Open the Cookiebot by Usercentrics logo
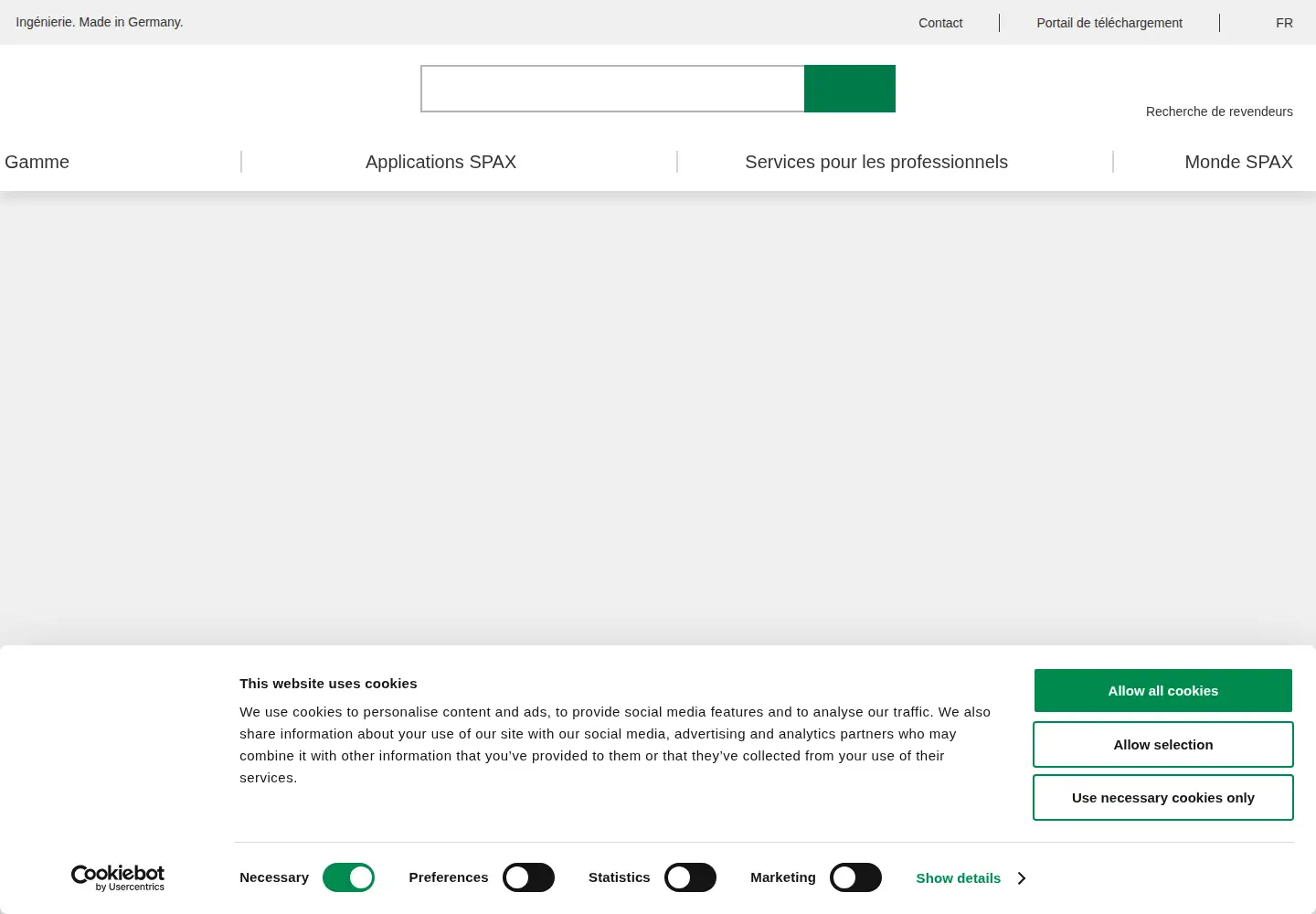 (x=118, y=877)
